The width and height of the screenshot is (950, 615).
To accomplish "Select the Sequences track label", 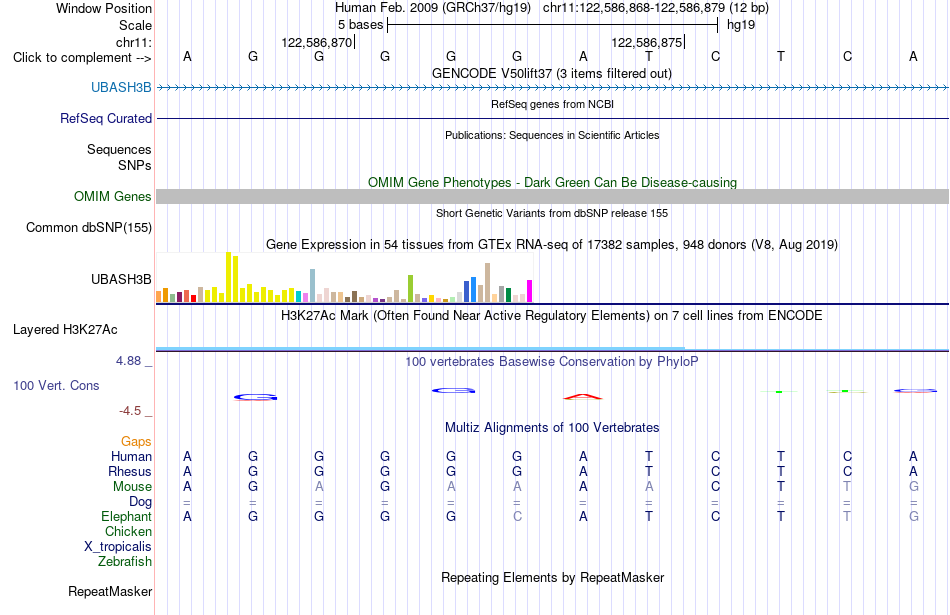I will [119, 149].
